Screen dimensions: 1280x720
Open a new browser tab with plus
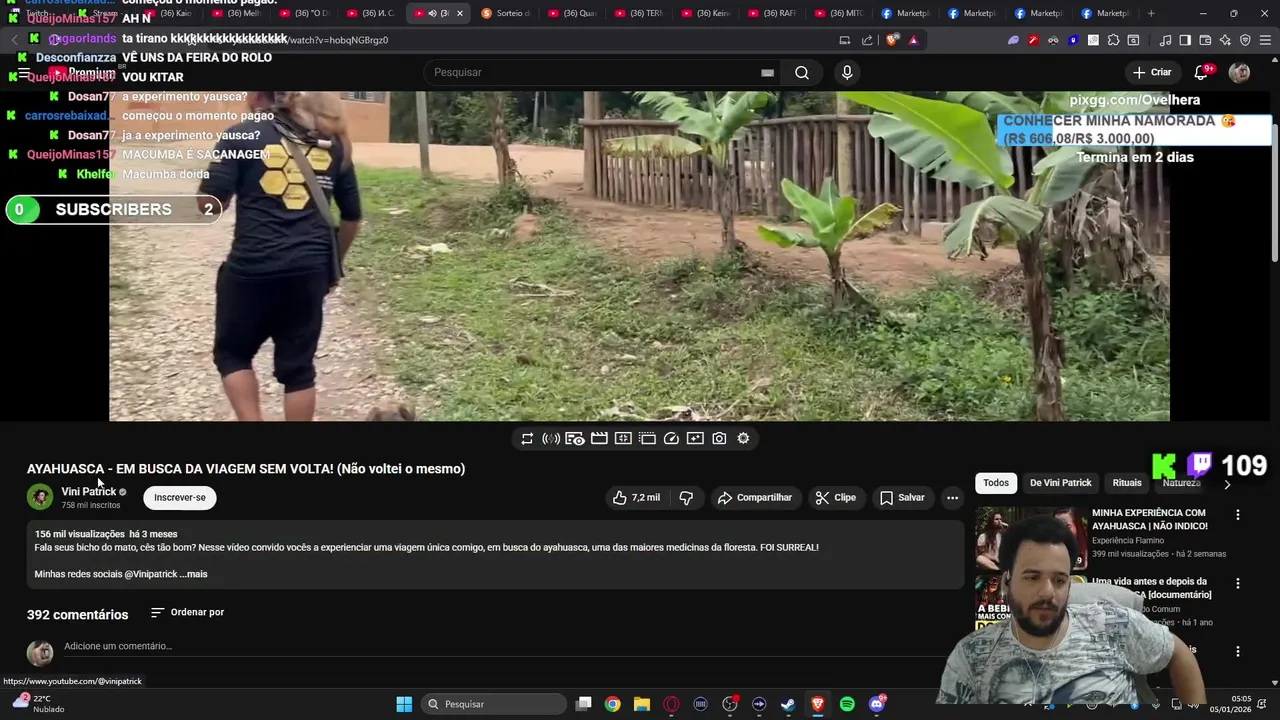[1151, 13]
